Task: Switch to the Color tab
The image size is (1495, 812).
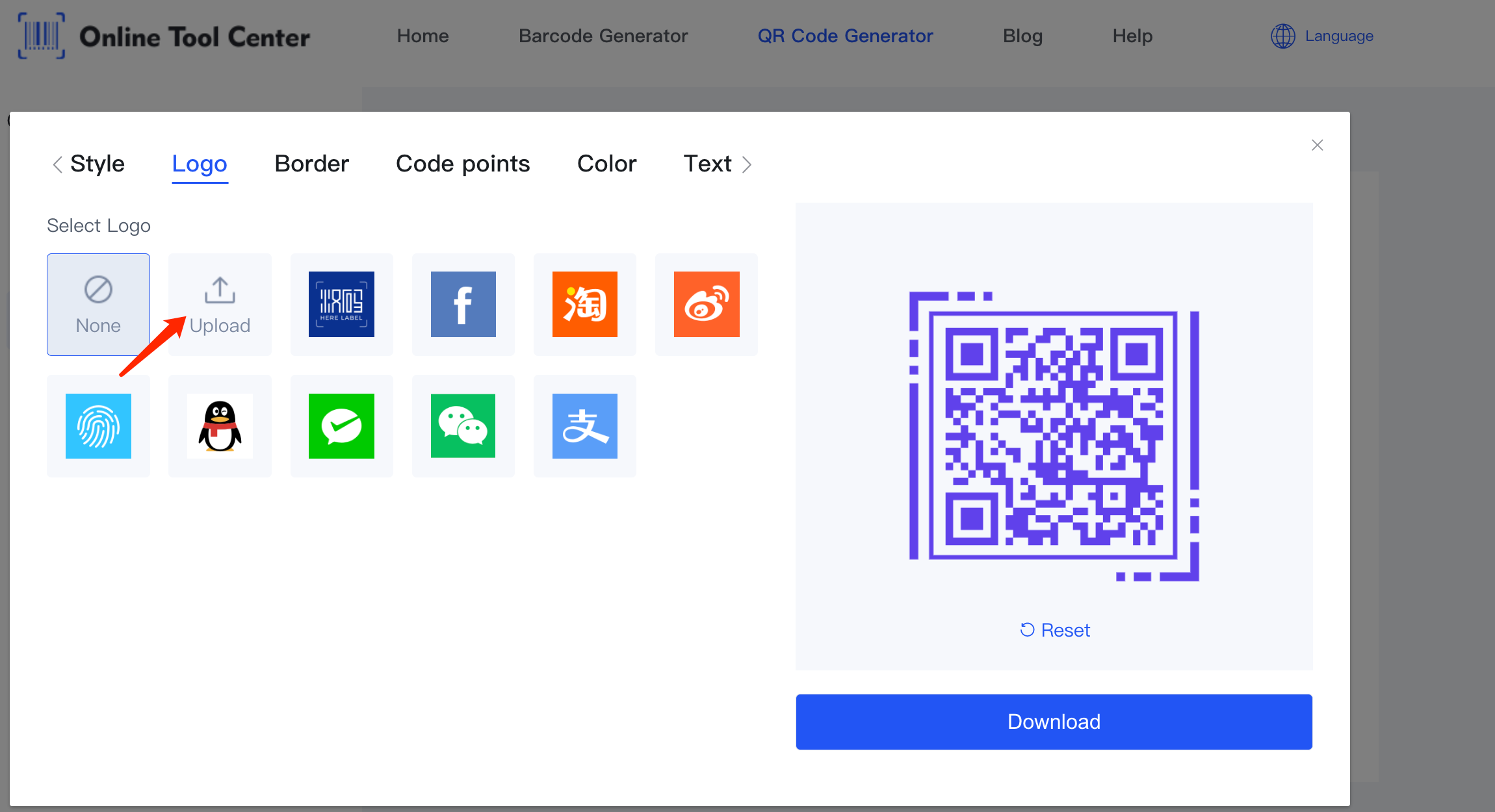Action: [x=606, y=163]
